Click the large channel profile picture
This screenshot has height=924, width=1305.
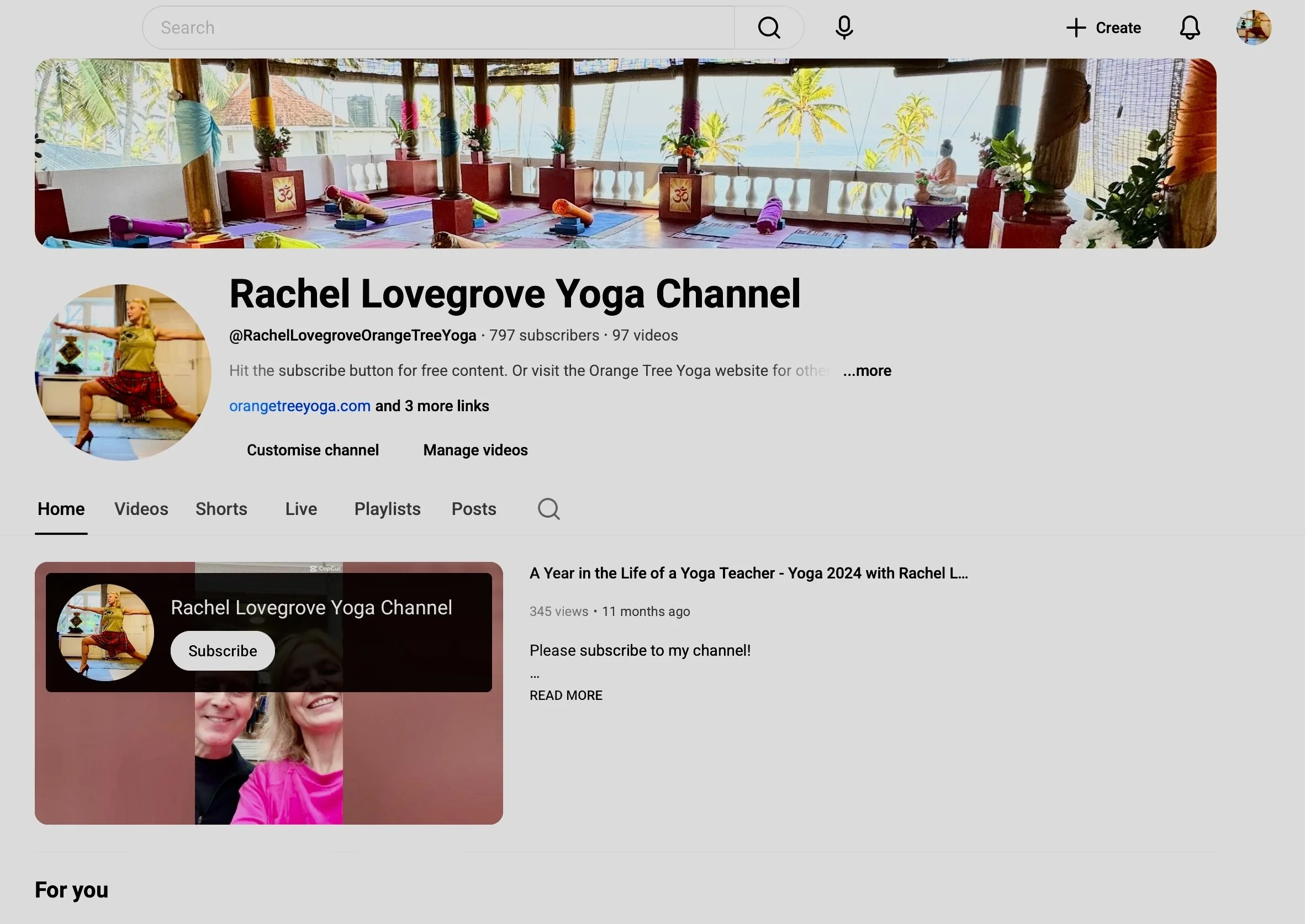pos(123,372)
